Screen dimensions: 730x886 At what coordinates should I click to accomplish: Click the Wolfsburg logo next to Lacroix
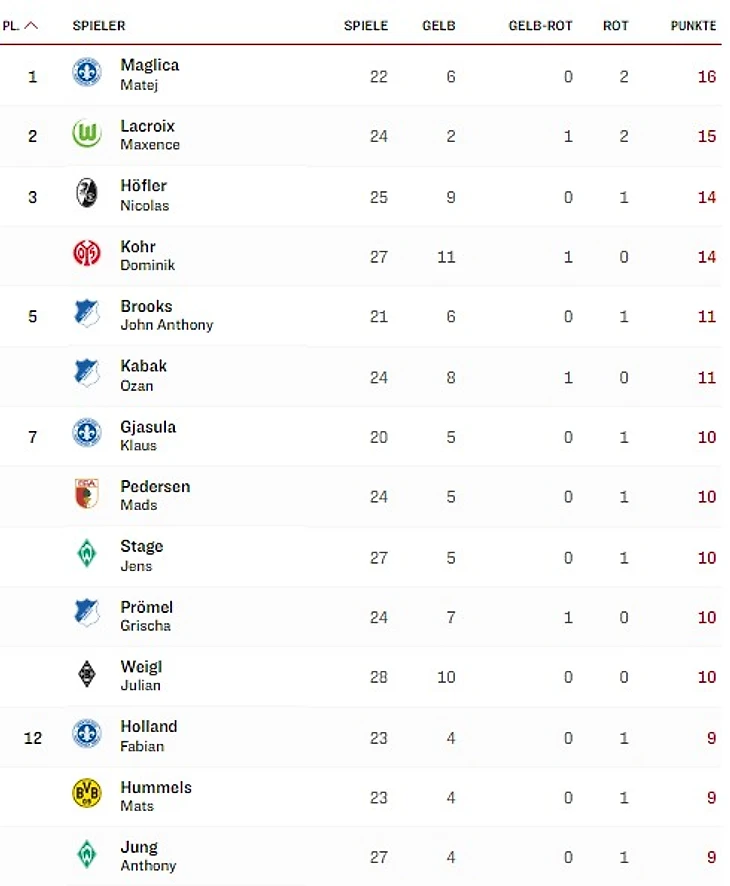(87, 134)
